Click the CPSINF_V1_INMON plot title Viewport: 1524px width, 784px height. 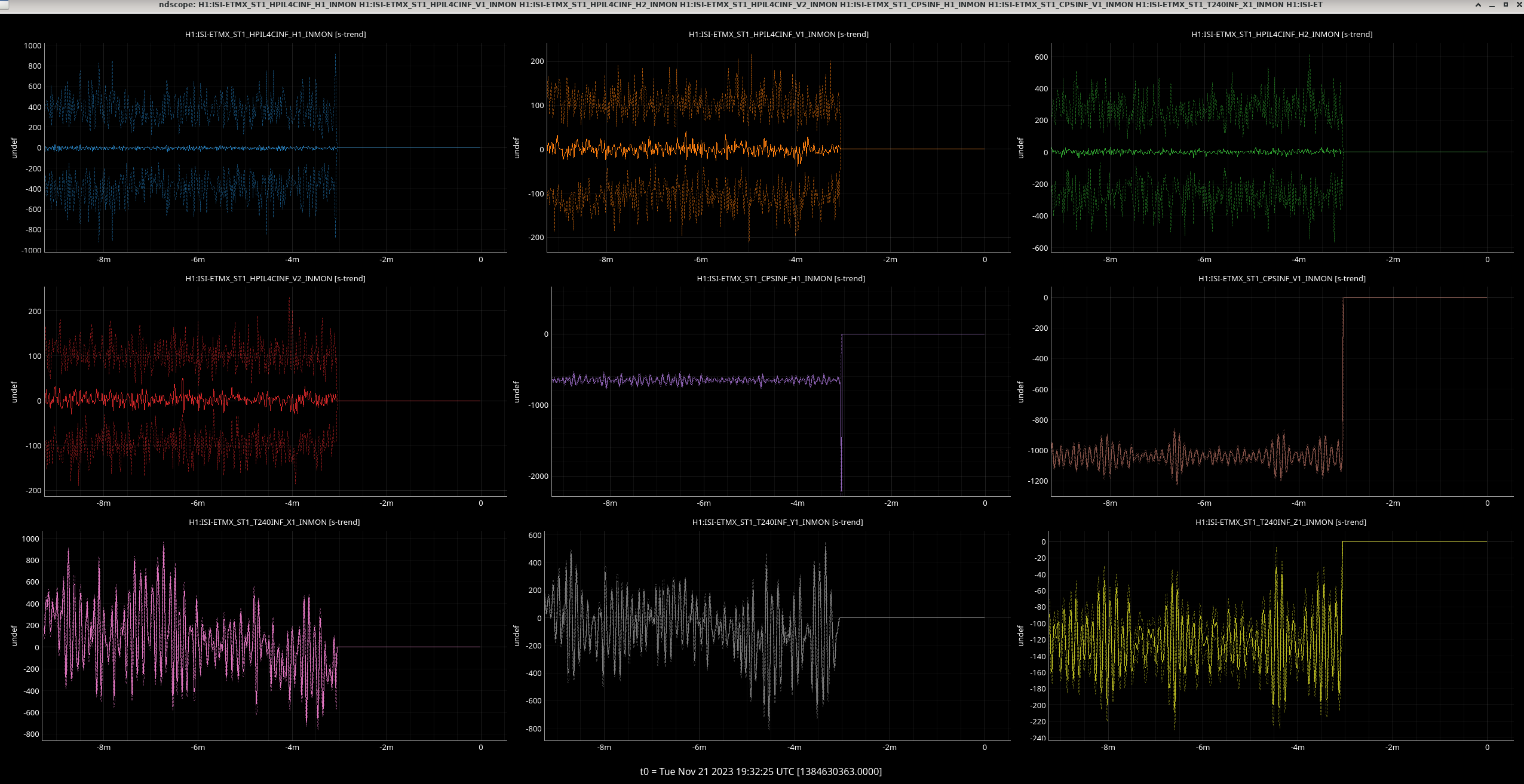pos(1281,279)
